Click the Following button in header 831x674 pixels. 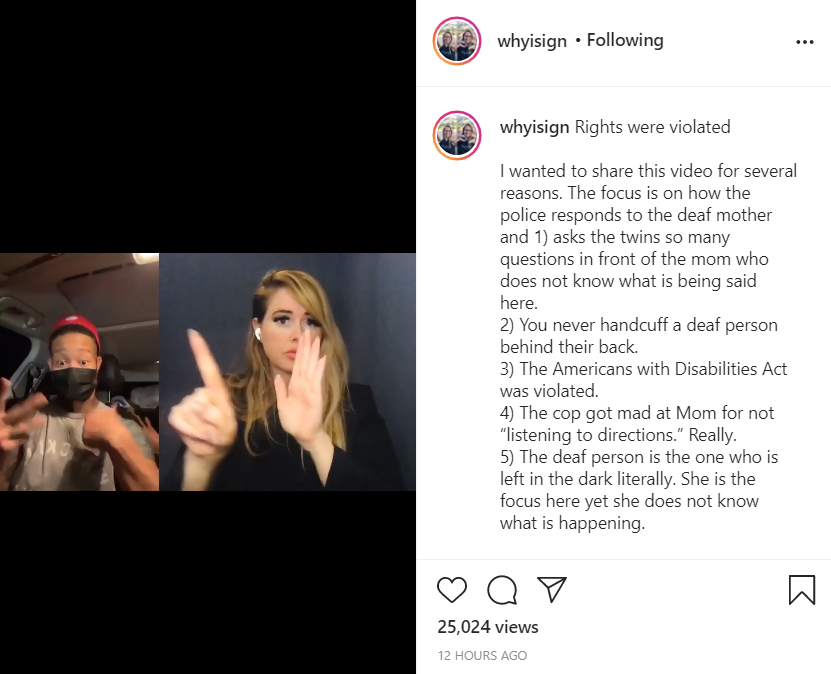(x=625, y=40)
